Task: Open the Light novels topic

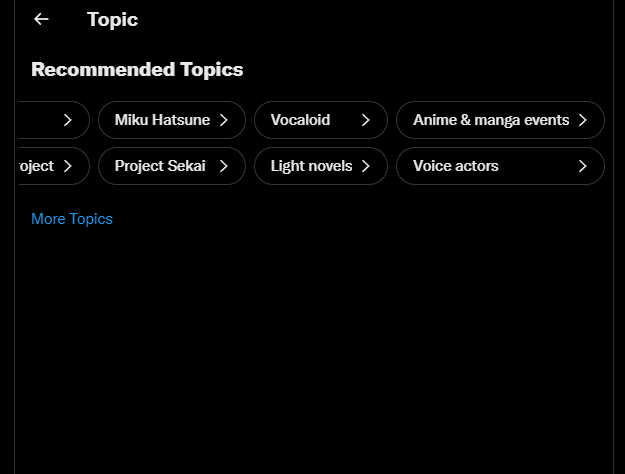Action: point(311,166)
